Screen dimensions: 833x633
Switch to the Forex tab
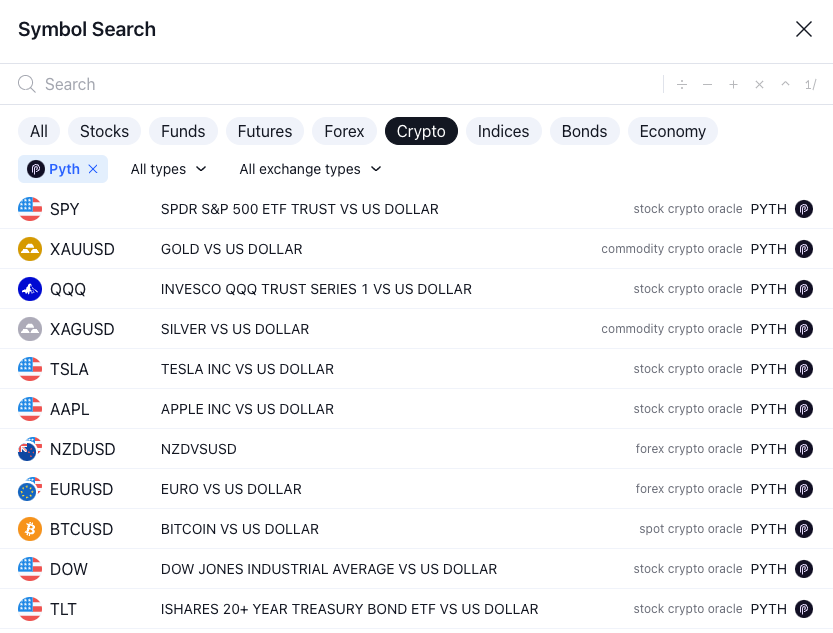[344, 131]
